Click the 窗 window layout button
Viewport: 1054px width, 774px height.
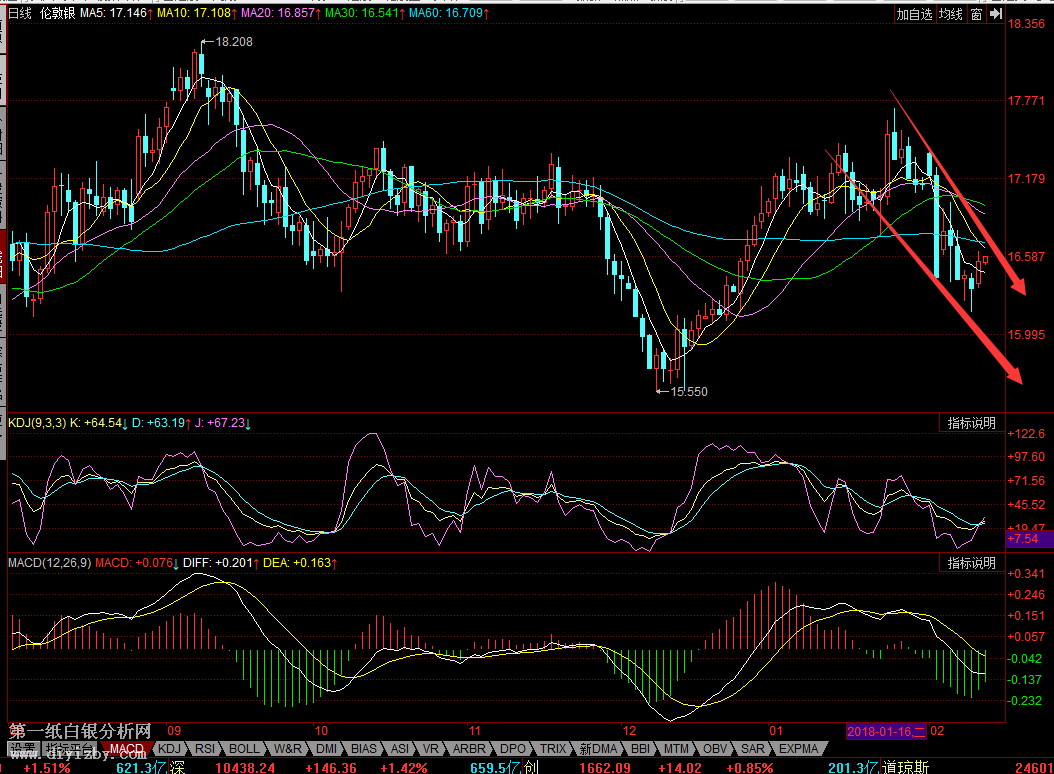coord(976,14)
